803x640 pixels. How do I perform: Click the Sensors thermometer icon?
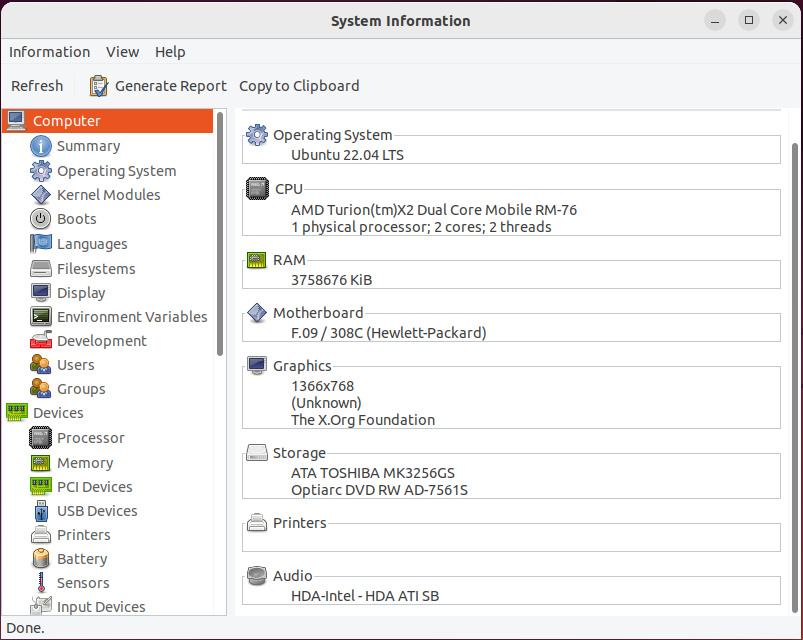point(40,583)
